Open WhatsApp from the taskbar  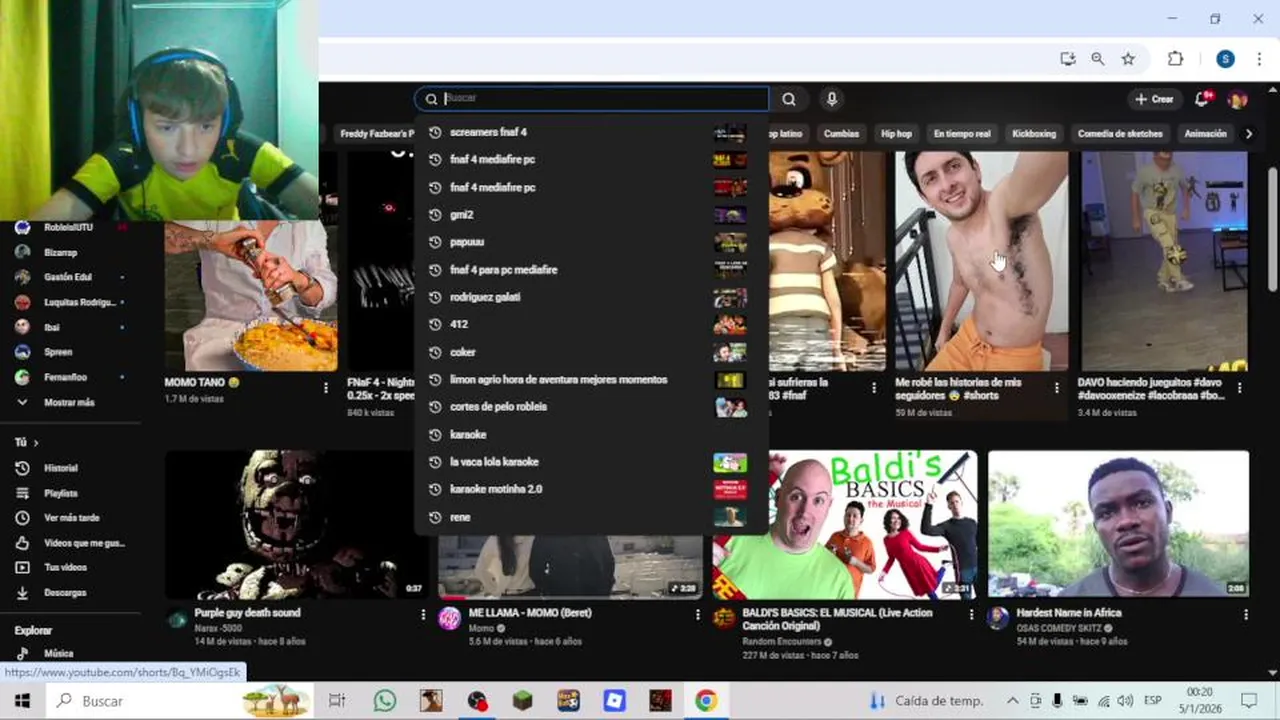click(385, 701)
